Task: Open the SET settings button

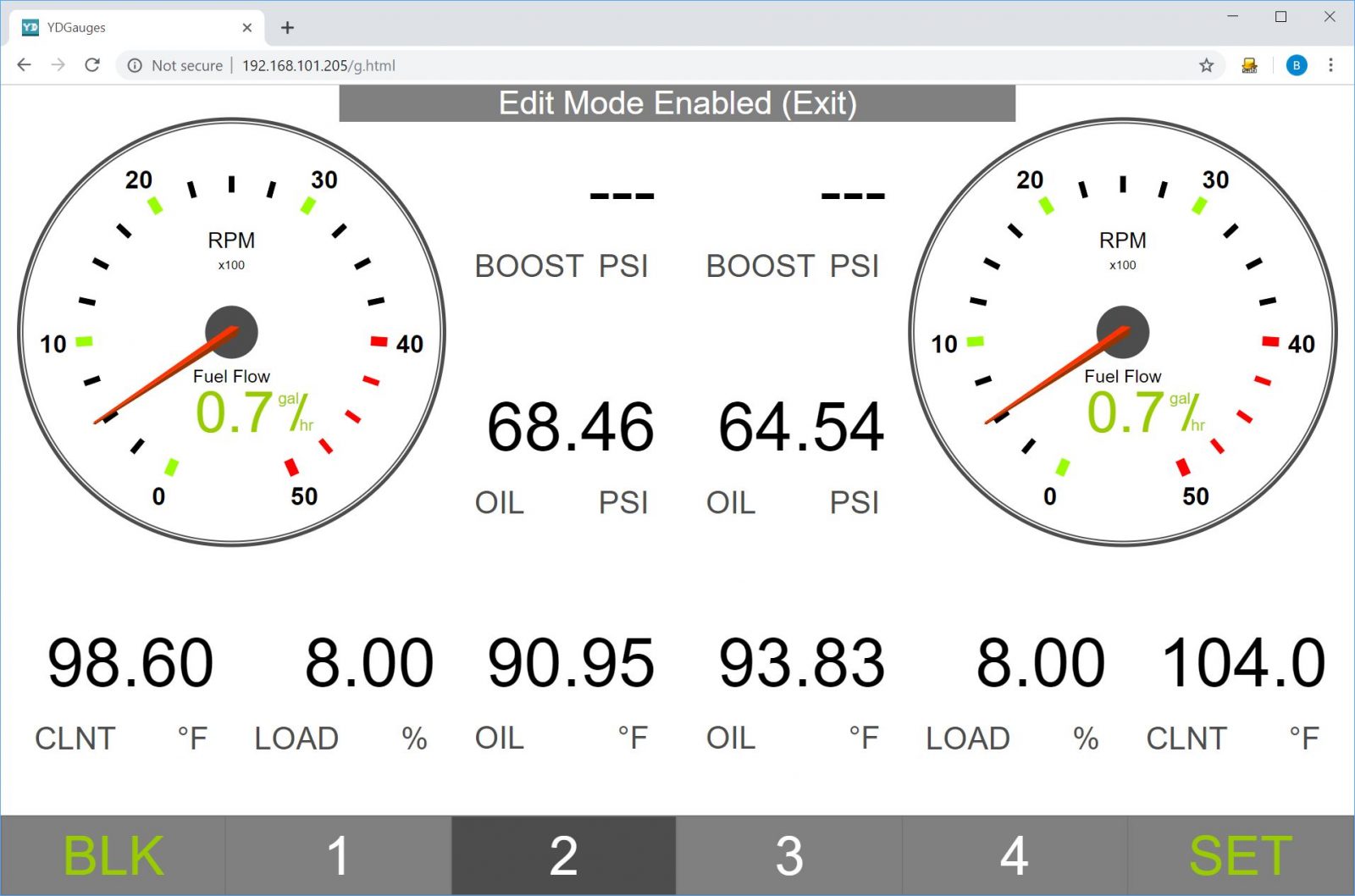Action: tap(1241, 855)
